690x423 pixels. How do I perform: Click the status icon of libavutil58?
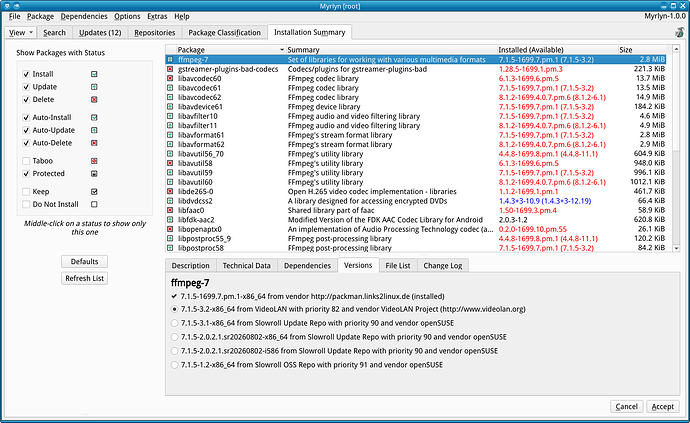pyautogui.click(x=170, y=163)
